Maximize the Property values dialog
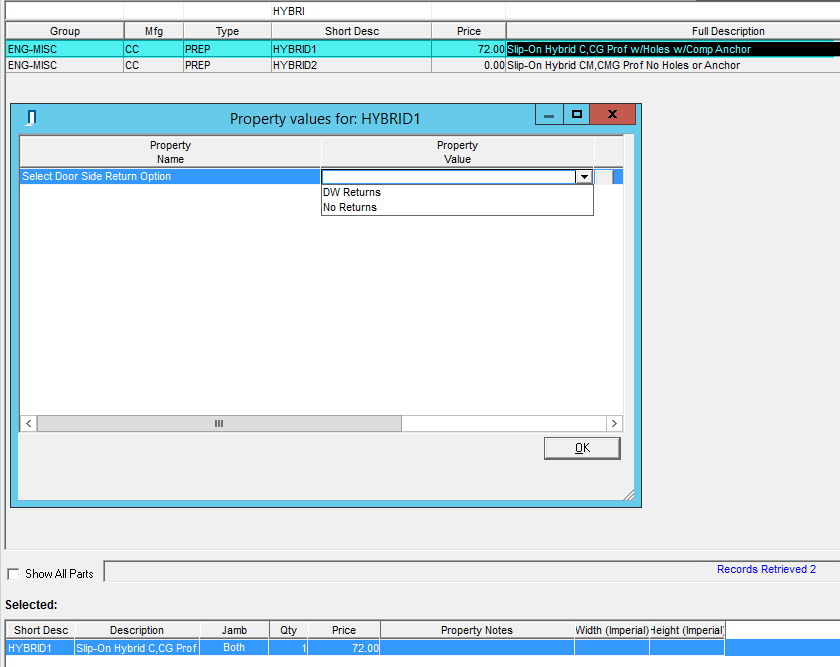The width and height of the screenshot is (840, 667). click(x=576, y=115)
